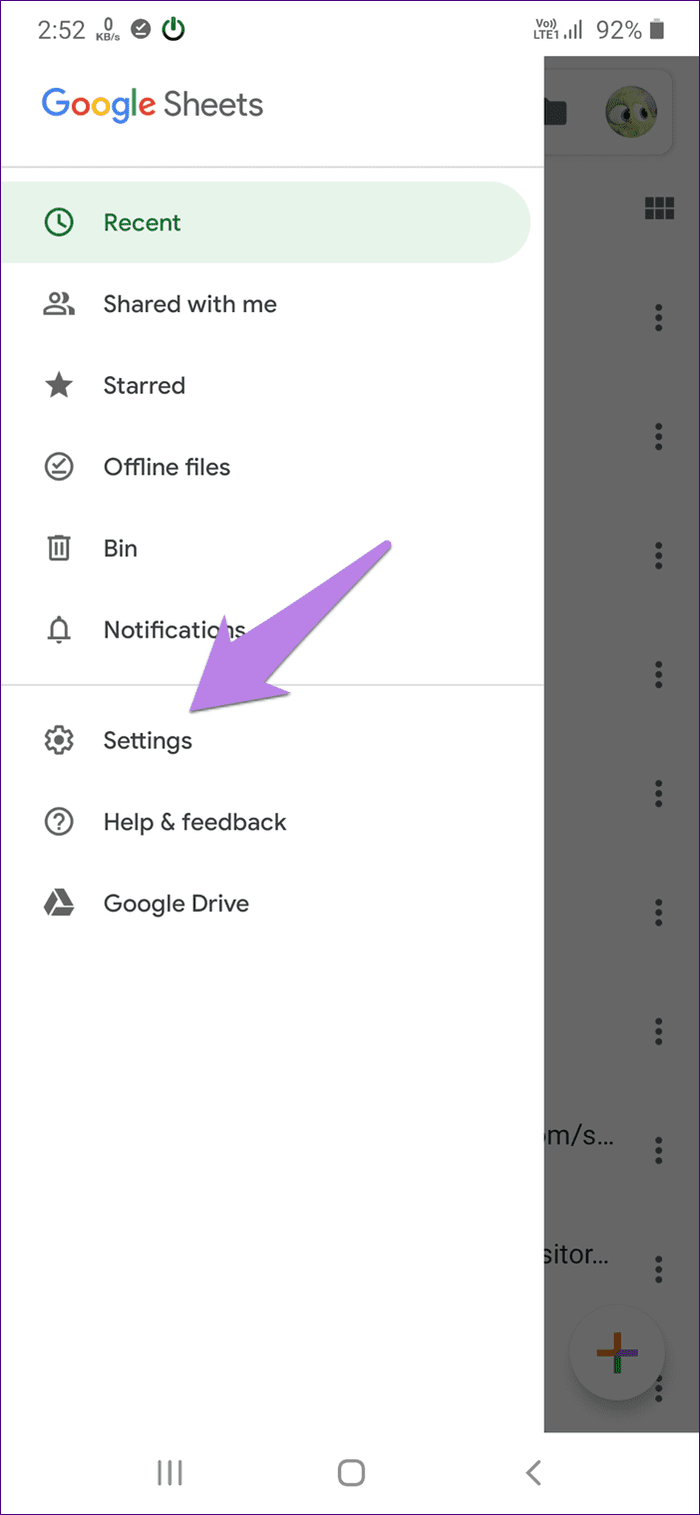Open Settings
This screenshot has width=700, height=1515.
pos(272,741)
